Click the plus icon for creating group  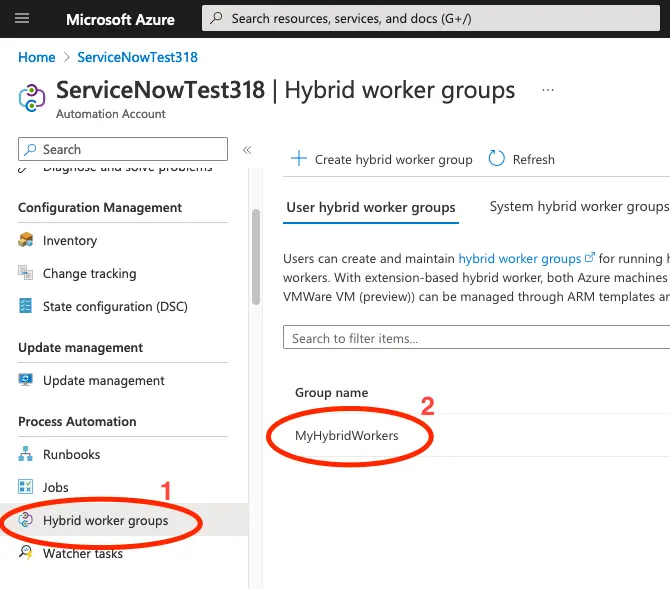point(299,159)
